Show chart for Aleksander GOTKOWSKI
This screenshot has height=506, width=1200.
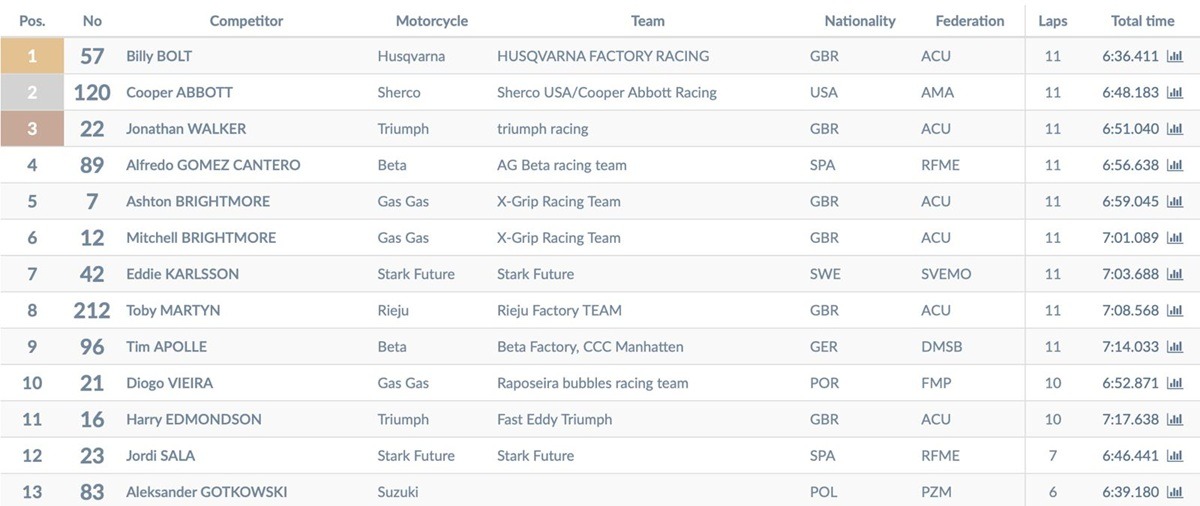point(1175,492)
